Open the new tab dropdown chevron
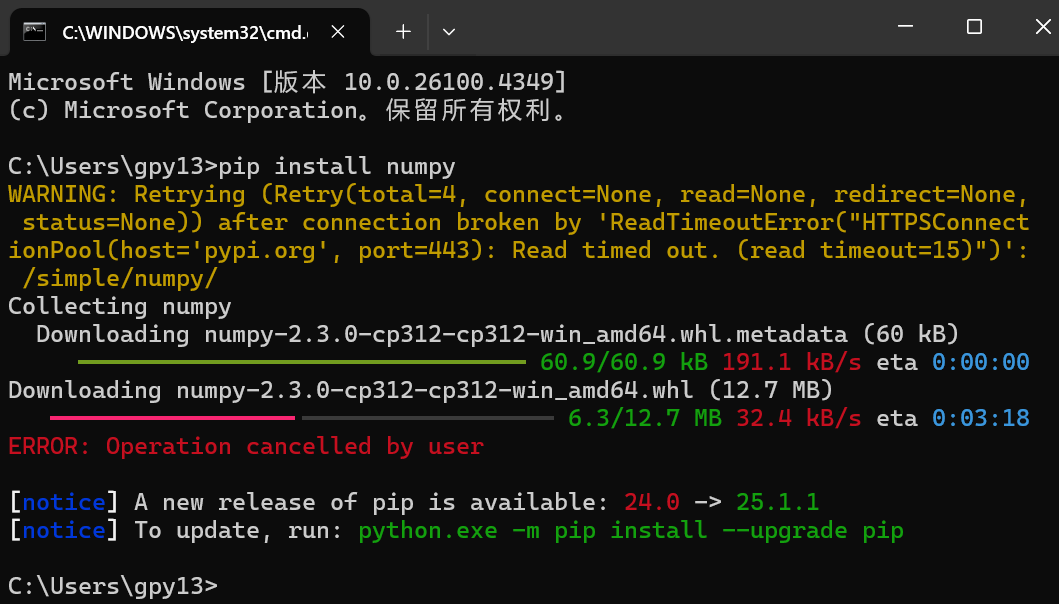 pos(448,31)
